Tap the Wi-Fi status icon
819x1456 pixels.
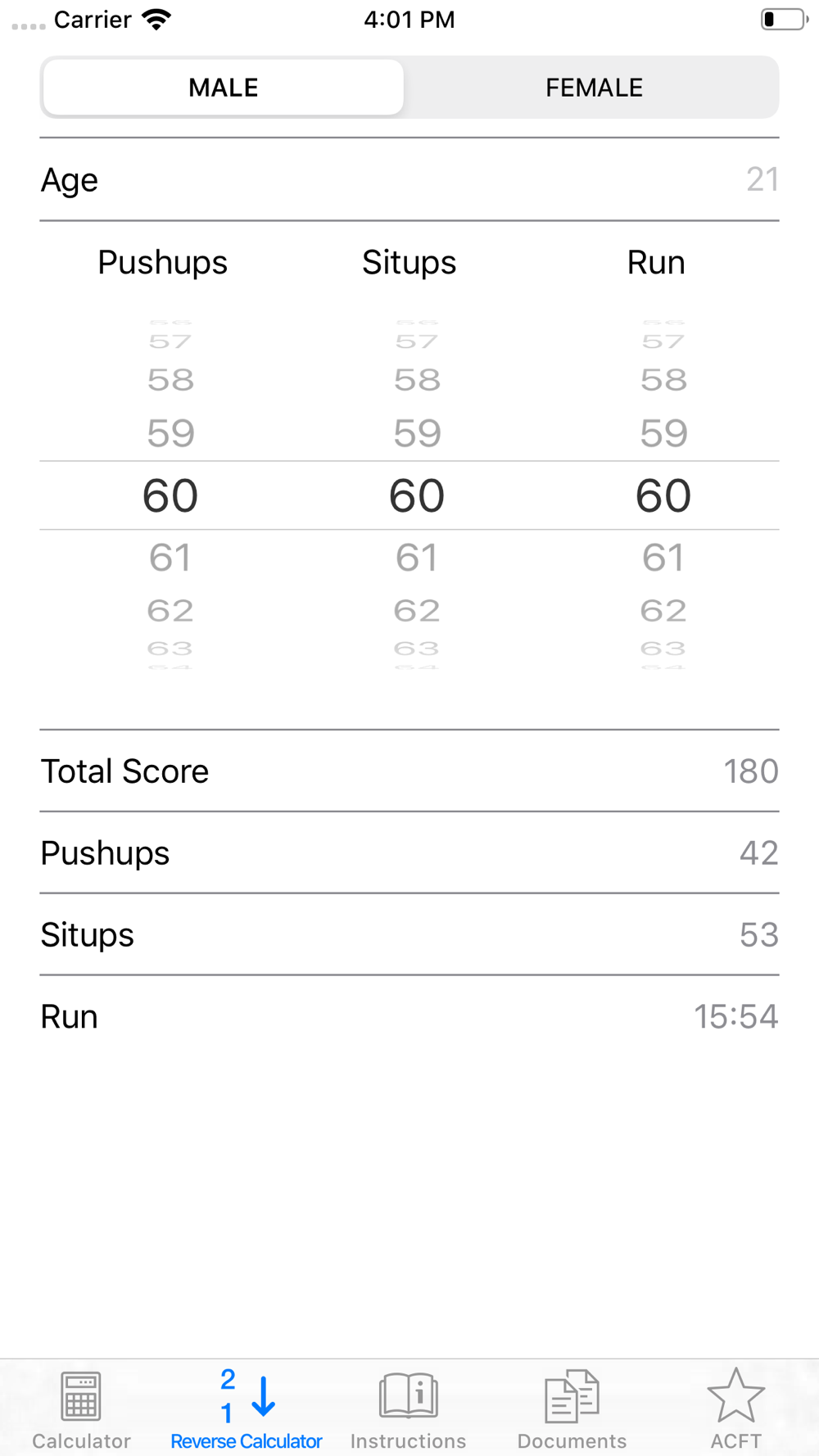pos(156,20)
